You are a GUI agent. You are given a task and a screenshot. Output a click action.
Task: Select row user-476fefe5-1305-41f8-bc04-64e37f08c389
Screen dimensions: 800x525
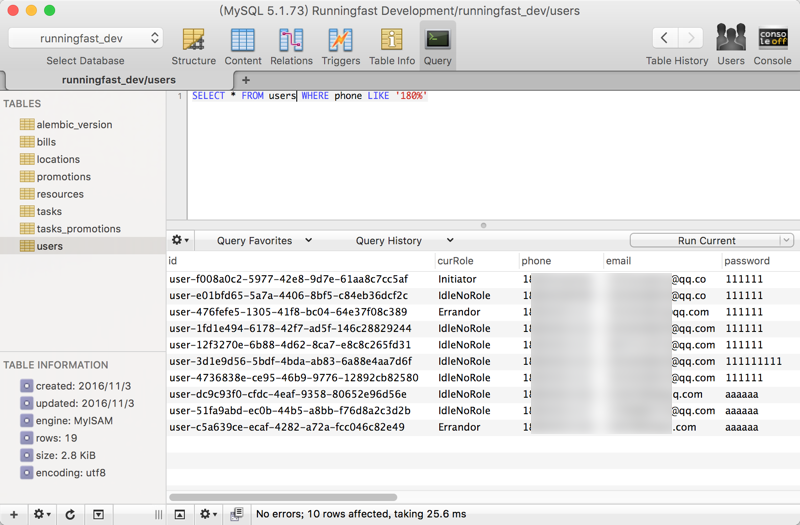click(x=483, y=312)
